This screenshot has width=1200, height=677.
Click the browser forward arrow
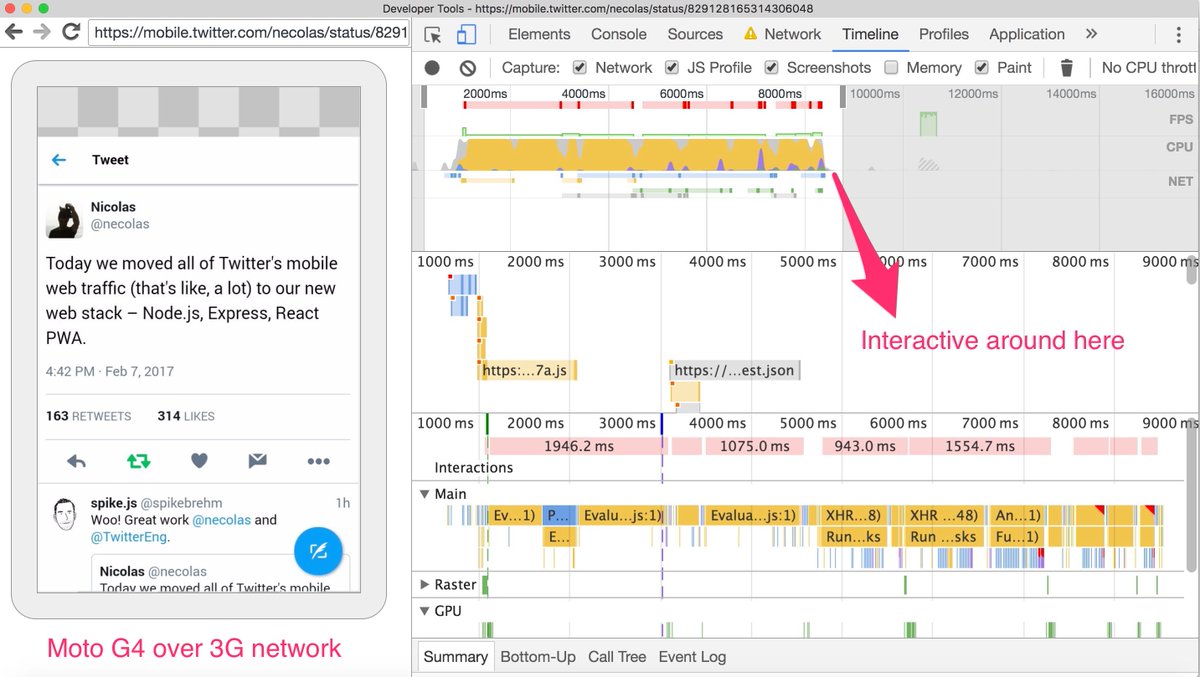[x=42, y=32]
